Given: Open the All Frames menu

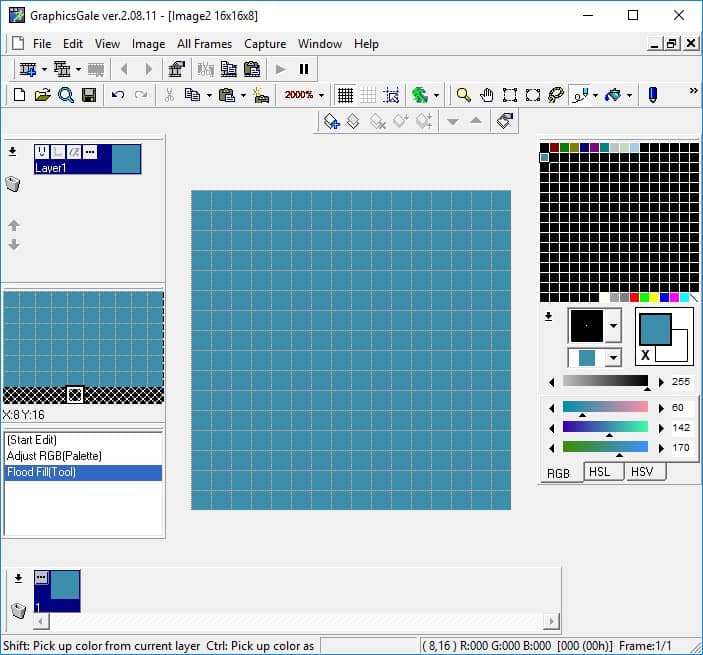Looking at the screenshot, I should tap(204, 44).
